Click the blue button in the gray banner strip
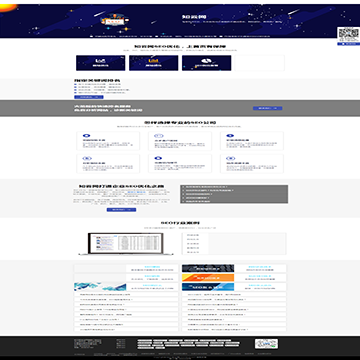360x360 pixels. [268, 108]
